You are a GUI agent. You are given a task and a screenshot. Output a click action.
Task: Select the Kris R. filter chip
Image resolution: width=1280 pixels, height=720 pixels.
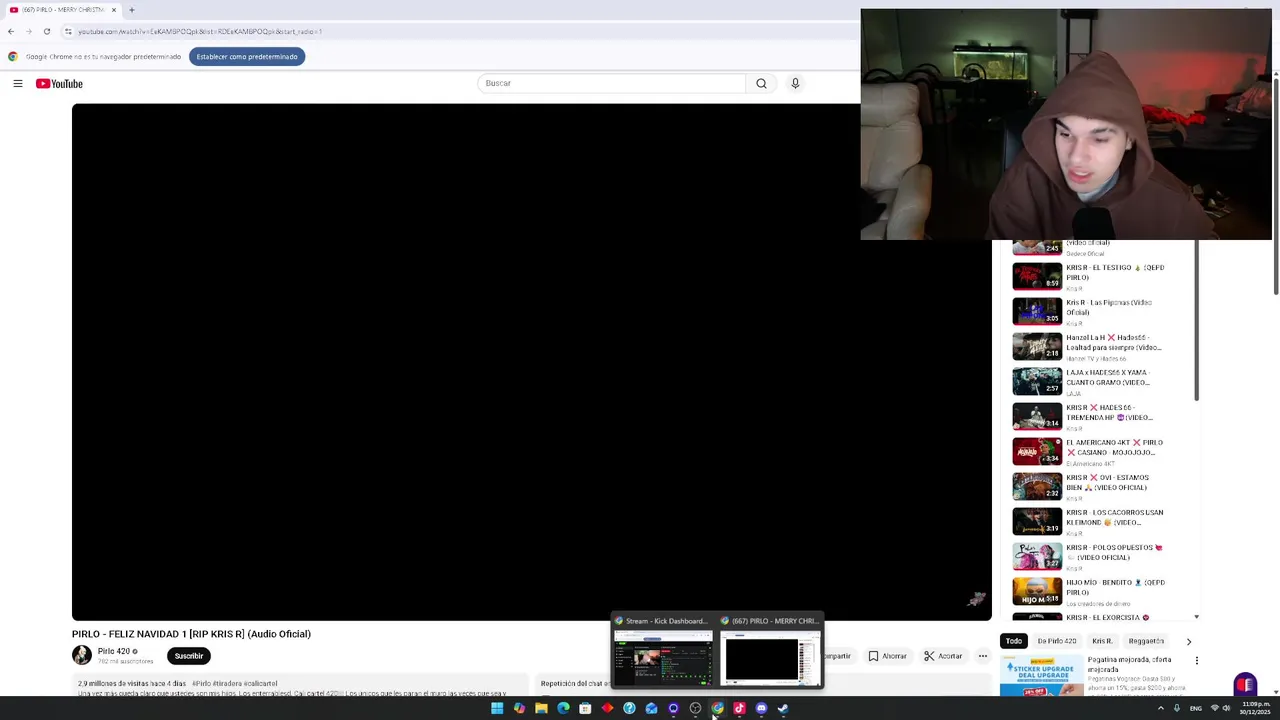tap(1102, 641)
